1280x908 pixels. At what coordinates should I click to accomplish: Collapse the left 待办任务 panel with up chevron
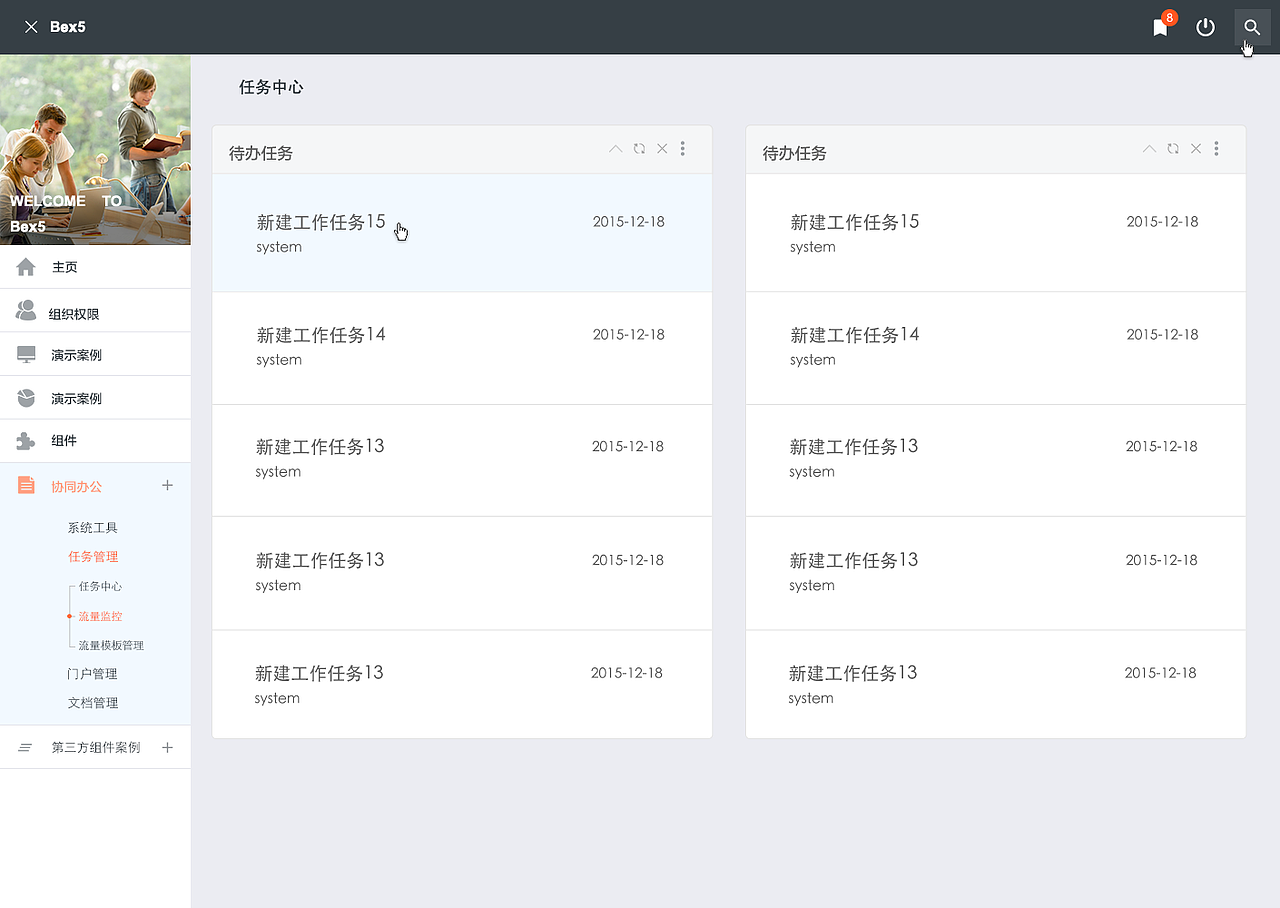pos(615,148)
